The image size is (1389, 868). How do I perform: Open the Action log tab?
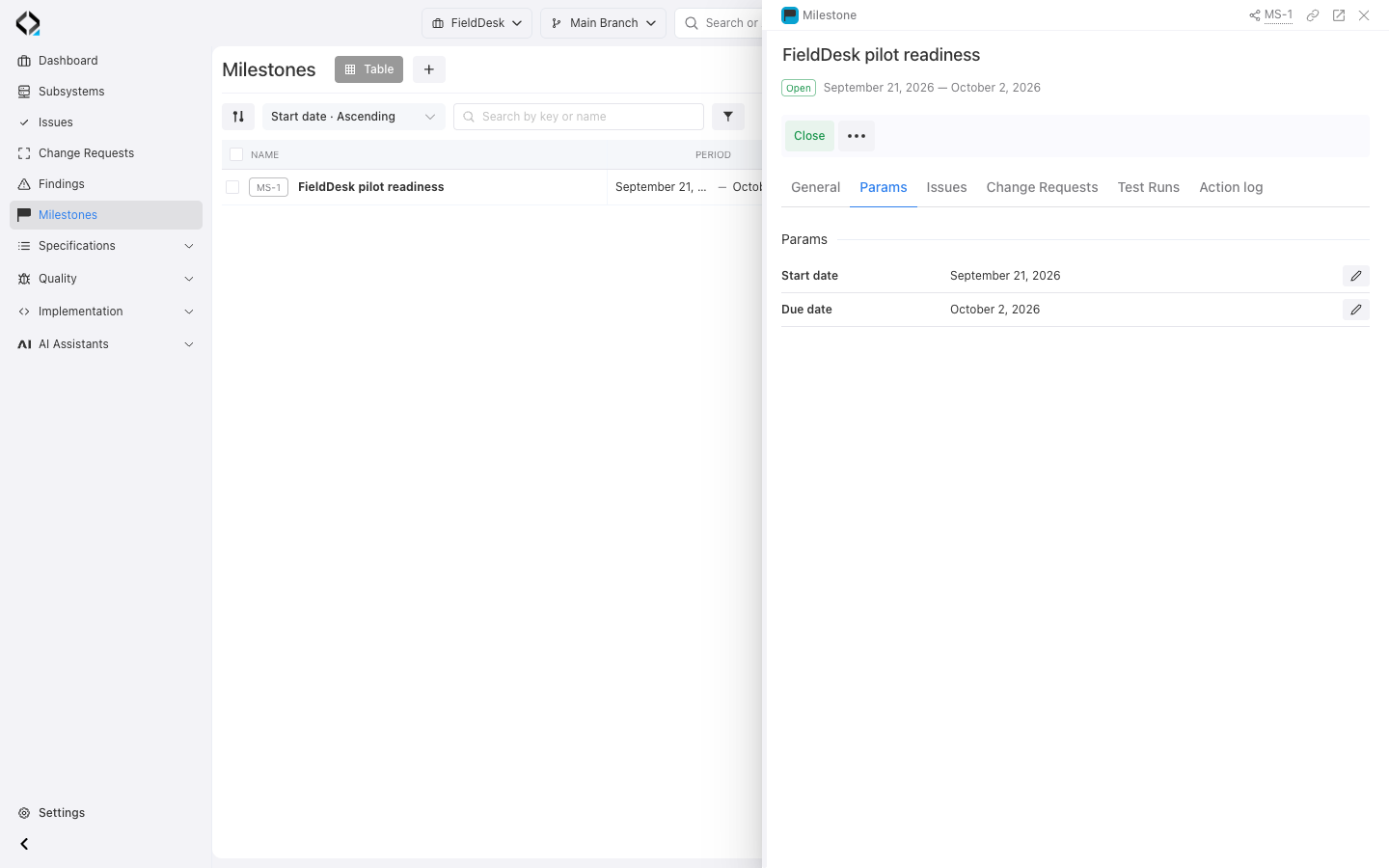click(1231, 187)
